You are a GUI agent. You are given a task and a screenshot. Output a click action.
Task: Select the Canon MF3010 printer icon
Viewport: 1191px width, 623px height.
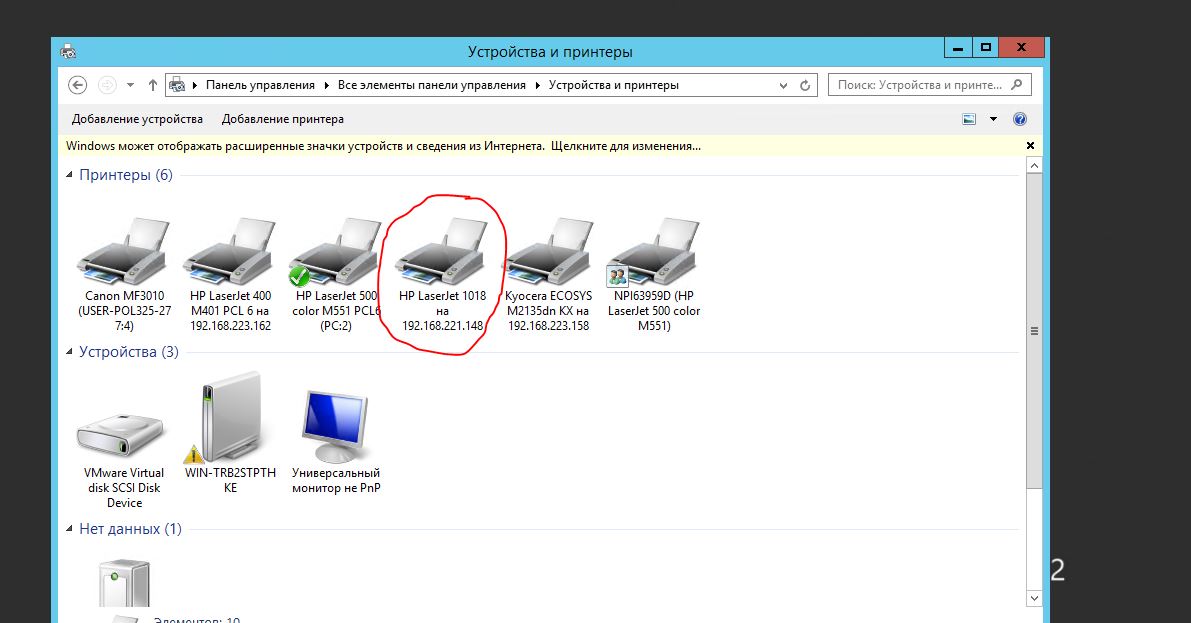pos(124,252)
